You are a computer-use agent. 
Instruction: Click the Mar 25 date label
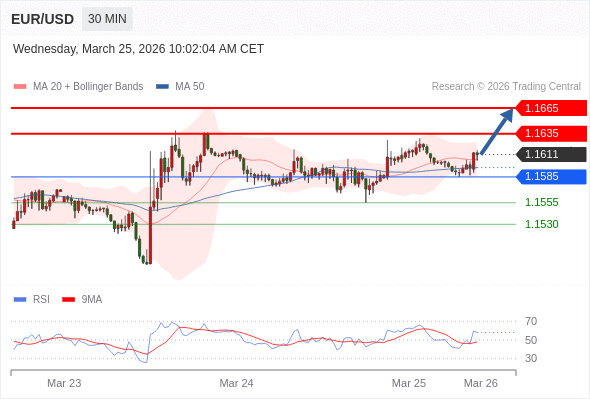pyautogui.click(x=409, y=383)
